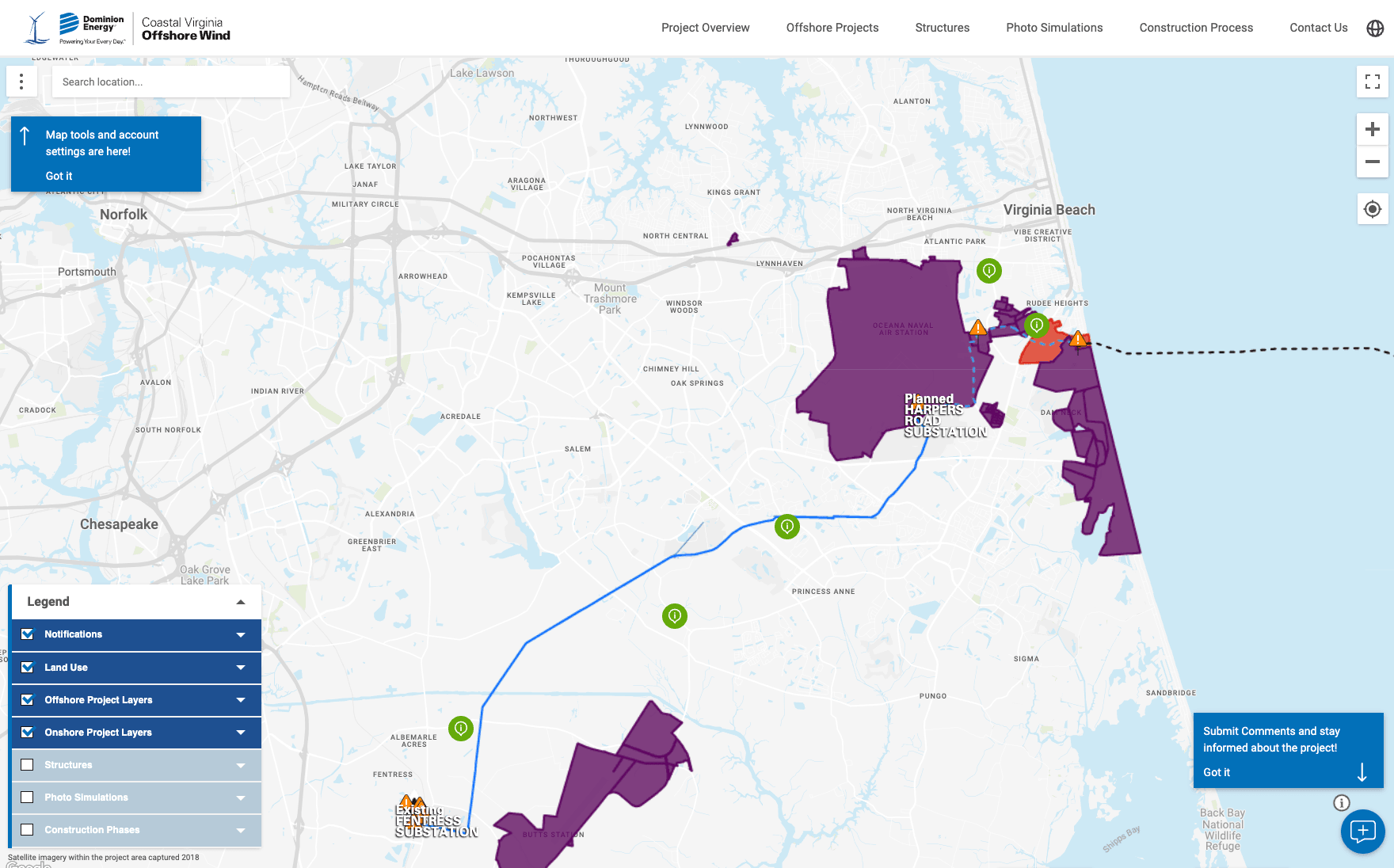The height and width of the screenshot is (868, 1394).
Task: Click Planned Harpers Road Substation label
Action: coord(945,416)
